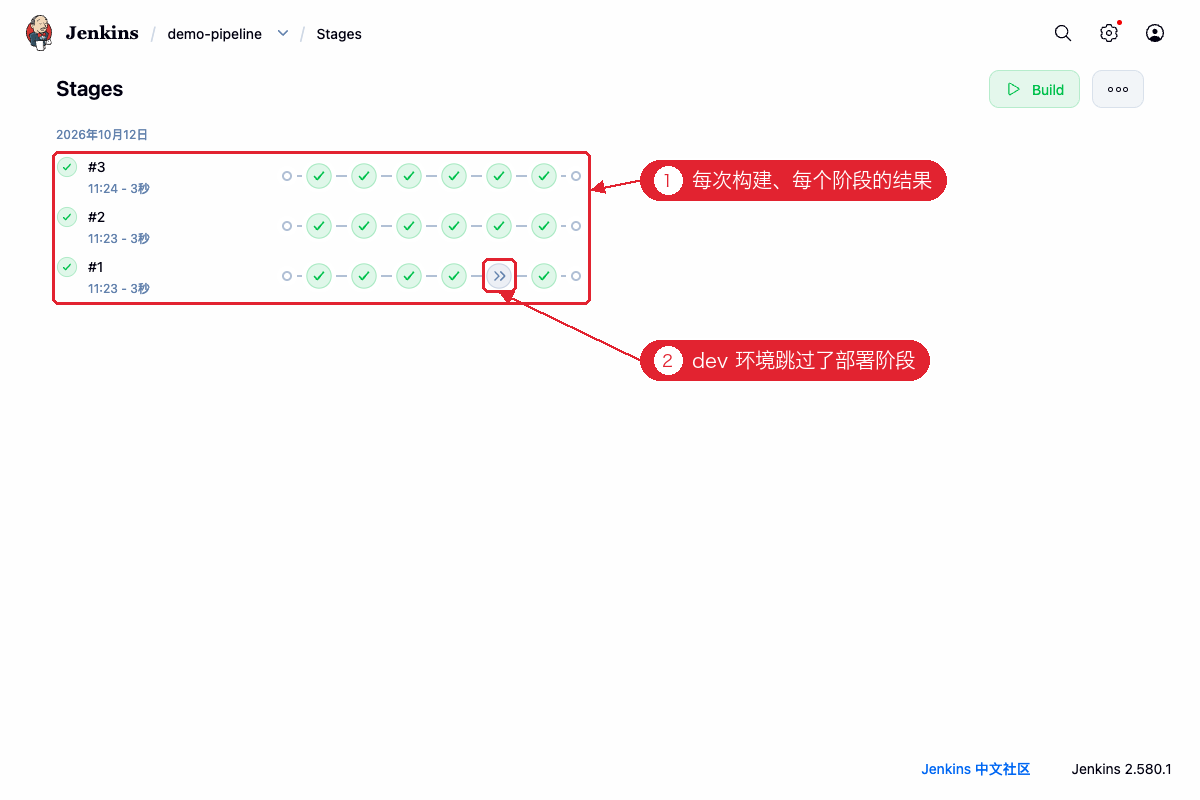Image resolution: width=1200 pixels, height=800 pixels.
Task: Select last stage checkmark of build #3
Action: tap(544, 176)
